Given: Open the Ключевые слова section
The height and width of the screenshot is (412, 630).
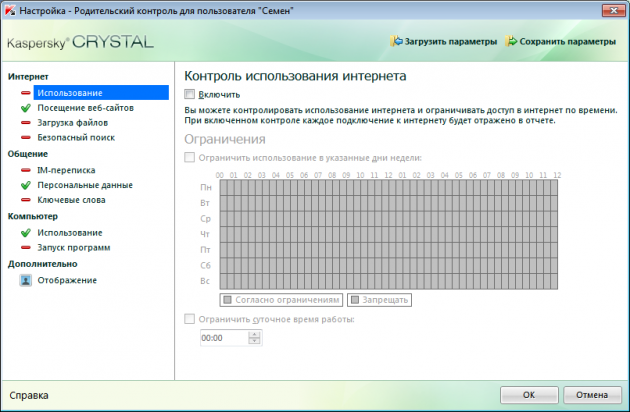Looking at the screenshot, I should point(72,200).
